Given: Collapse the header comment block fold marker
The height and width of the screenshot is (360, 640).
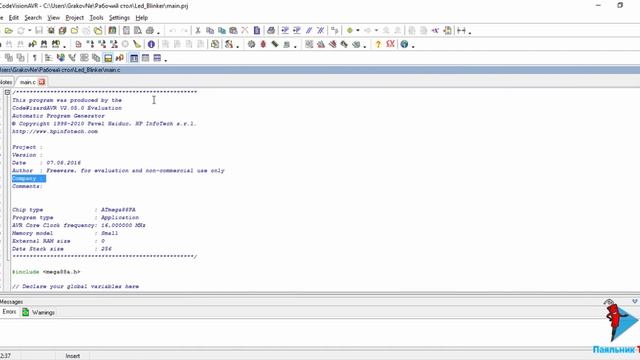Looking at the screenshot, I should (x=7, y=93).
